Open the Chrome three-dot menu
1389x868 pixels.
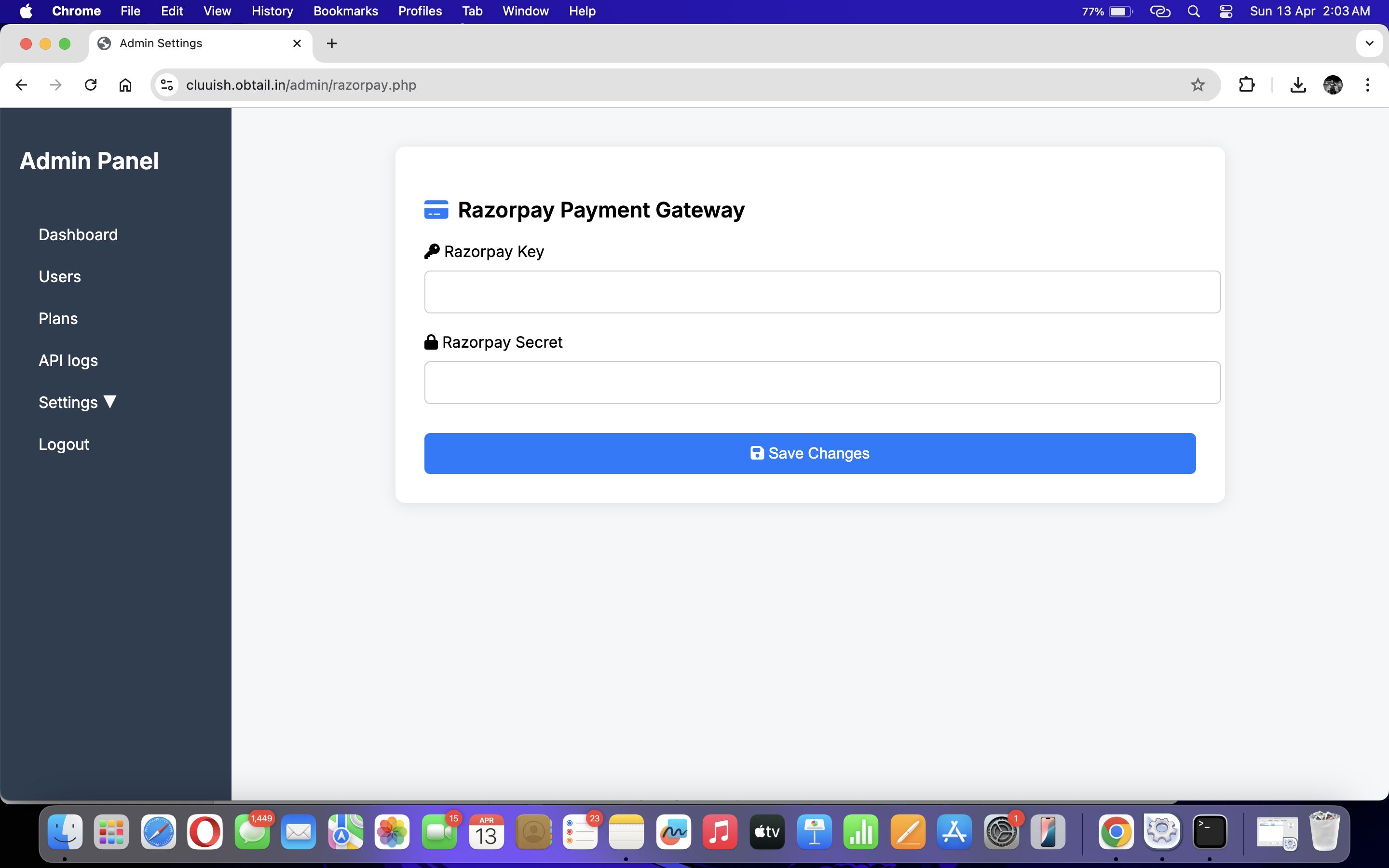[1368, 85]
